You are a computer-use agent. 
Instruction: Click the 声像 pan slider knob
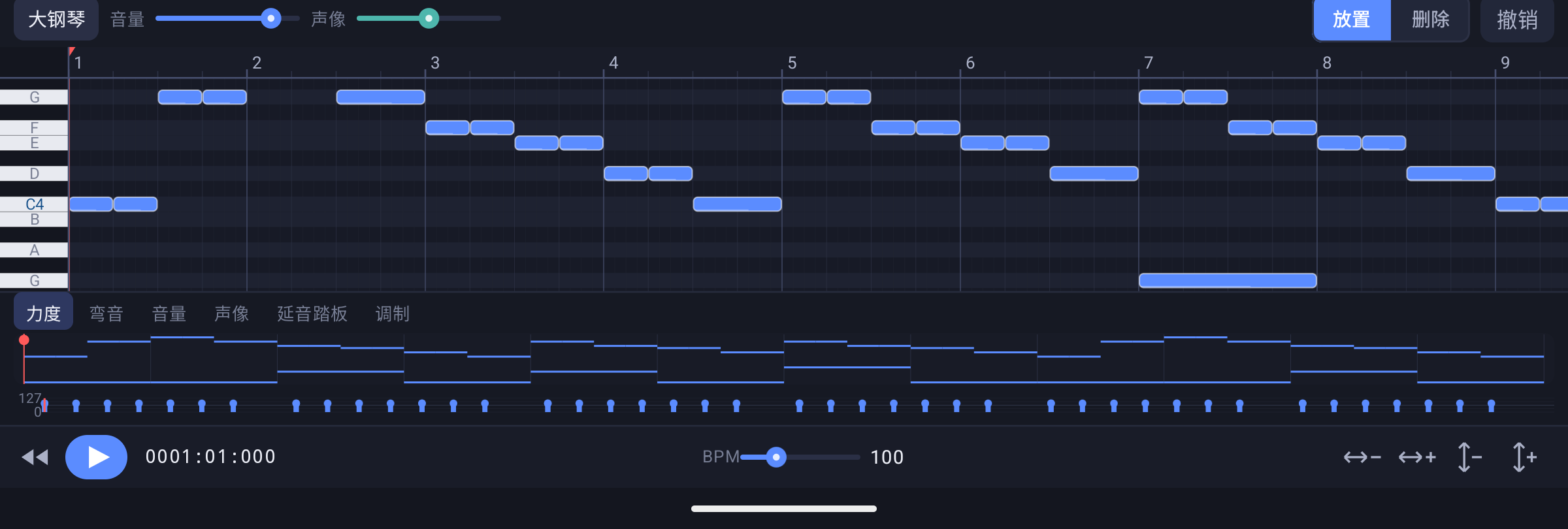click(x=429, y=18)
